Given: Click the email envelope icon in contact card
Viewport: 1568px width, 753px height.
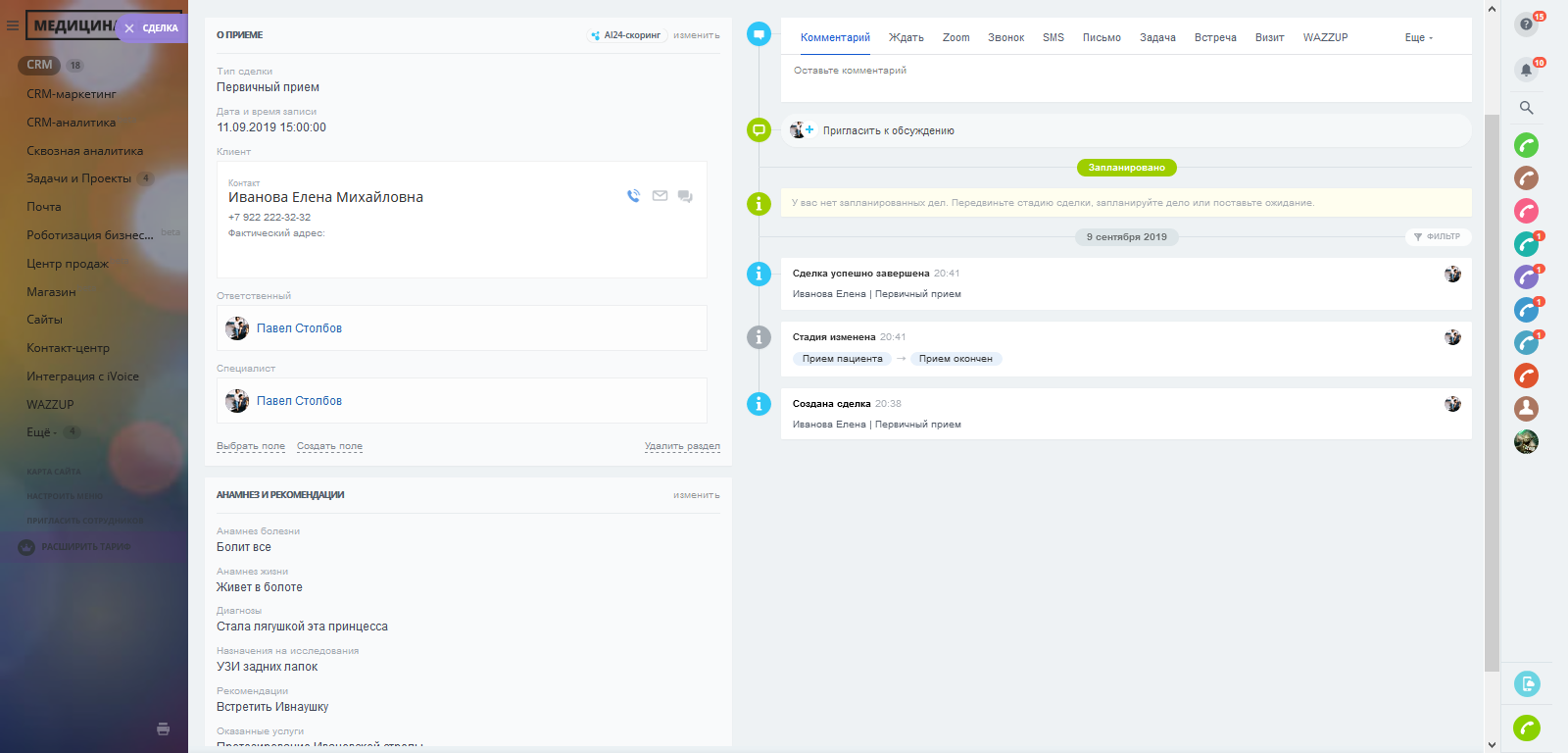Looking at the screenshot, I should click(x=660, y=196).
